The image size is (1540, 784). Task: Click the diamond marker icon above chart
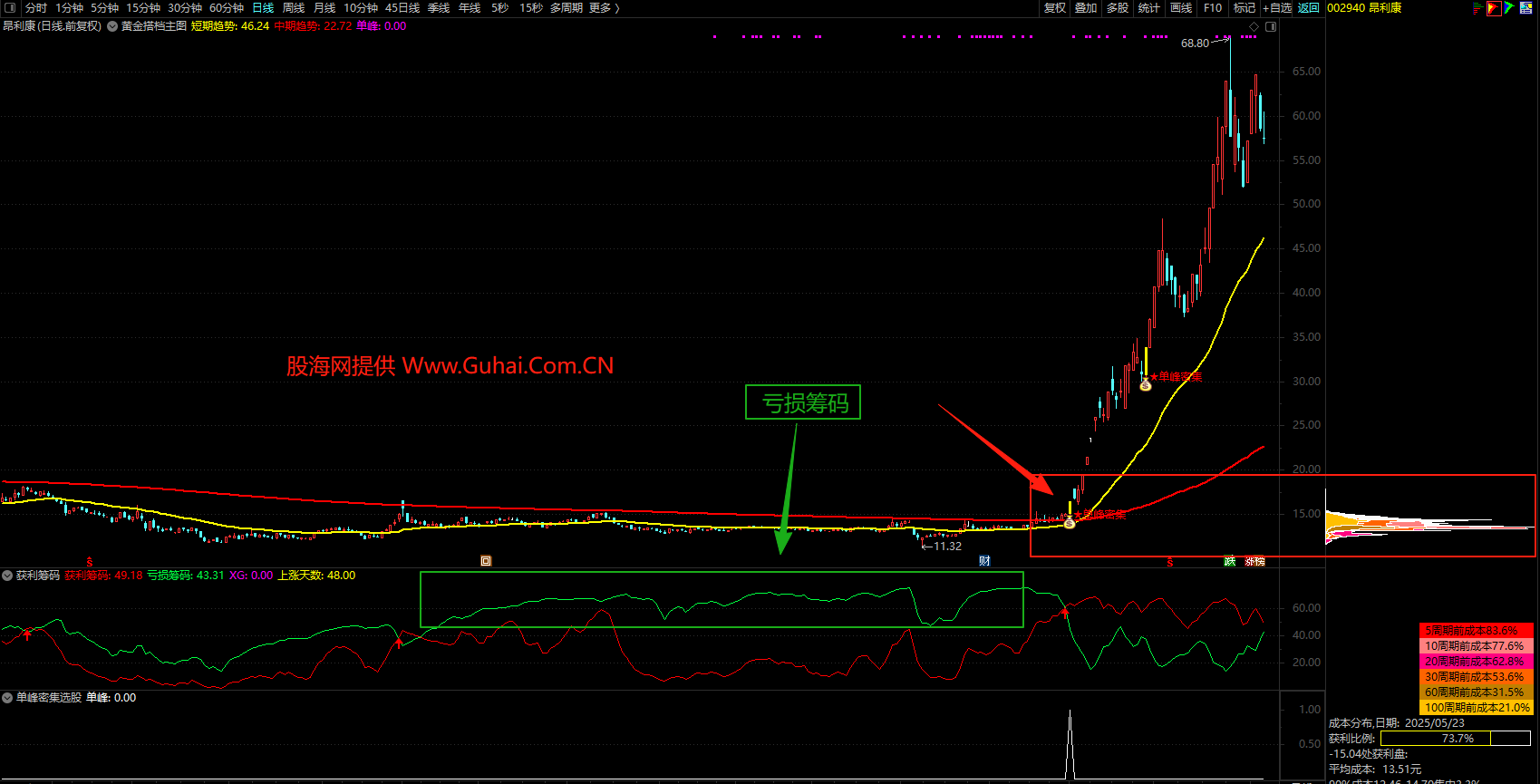point(1254,26)
